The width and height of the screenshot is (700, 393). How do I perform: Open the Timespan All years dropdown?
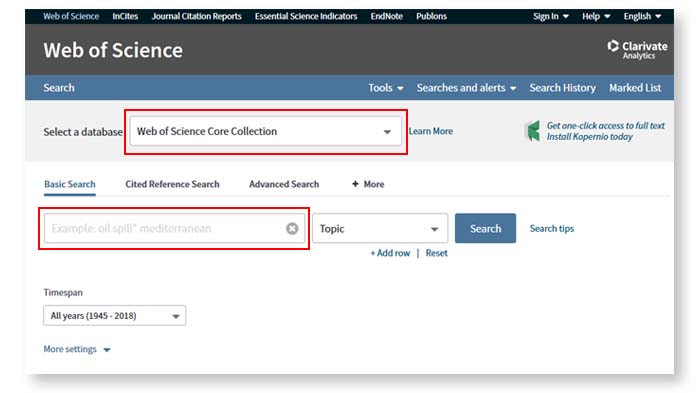click(115, 316)
